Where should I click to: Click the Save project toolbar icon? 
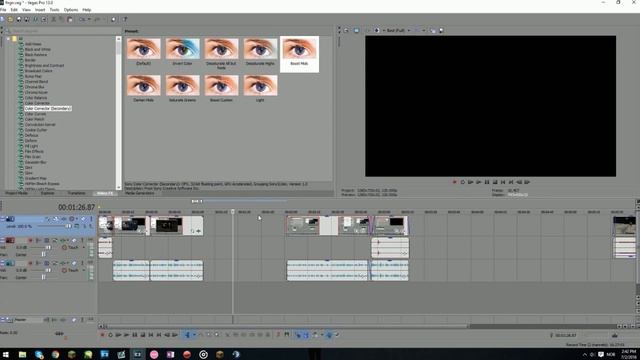click(x=19, y=19)
